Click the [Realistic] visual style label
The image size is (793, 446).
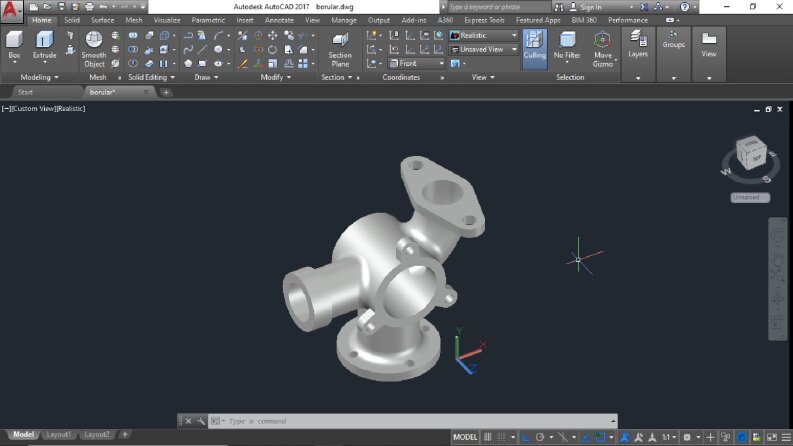tap(71, 108)
